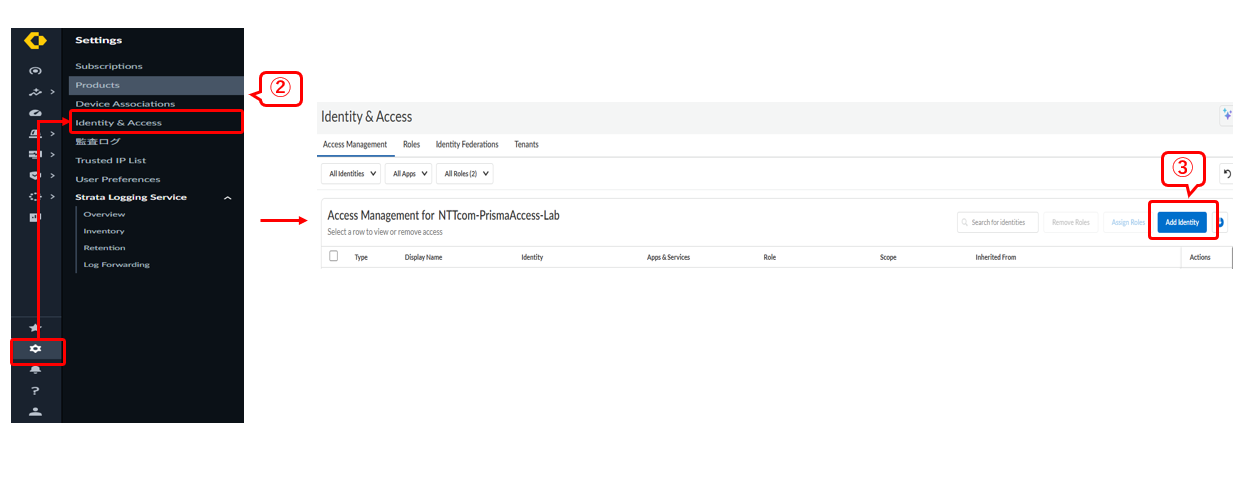Click the settings gear icon in sidebar
The image size is (1243, 478).
point(36,349)
